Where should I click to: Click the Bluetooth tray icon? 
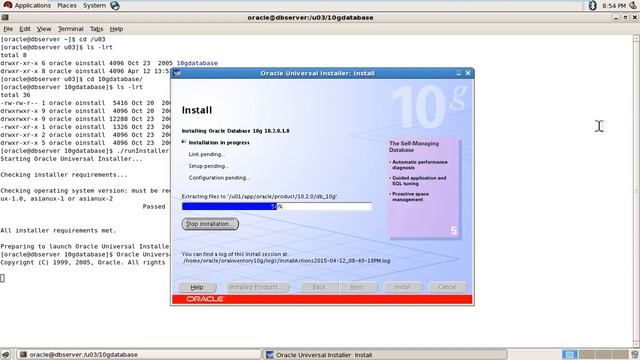tap(593, 5)
